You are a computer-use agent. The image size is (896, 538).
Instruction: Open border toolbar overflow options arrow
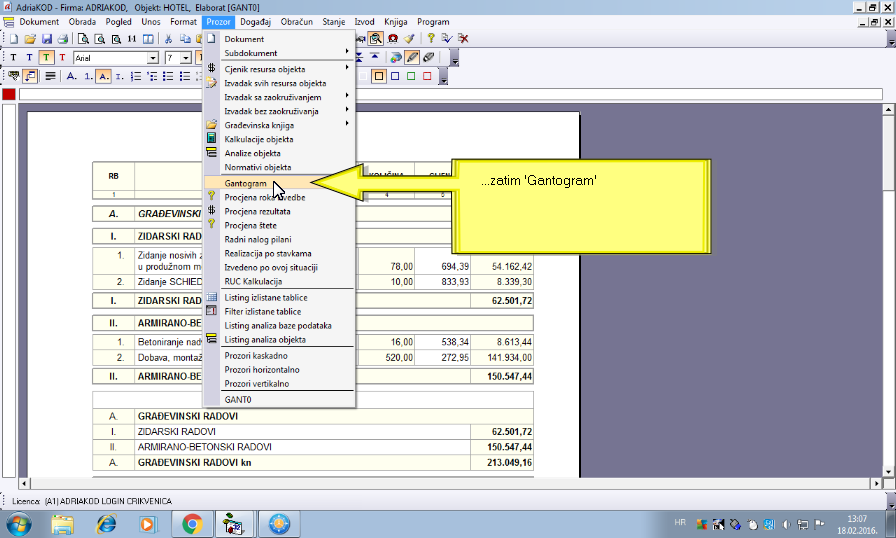click(x=443, y=78)
